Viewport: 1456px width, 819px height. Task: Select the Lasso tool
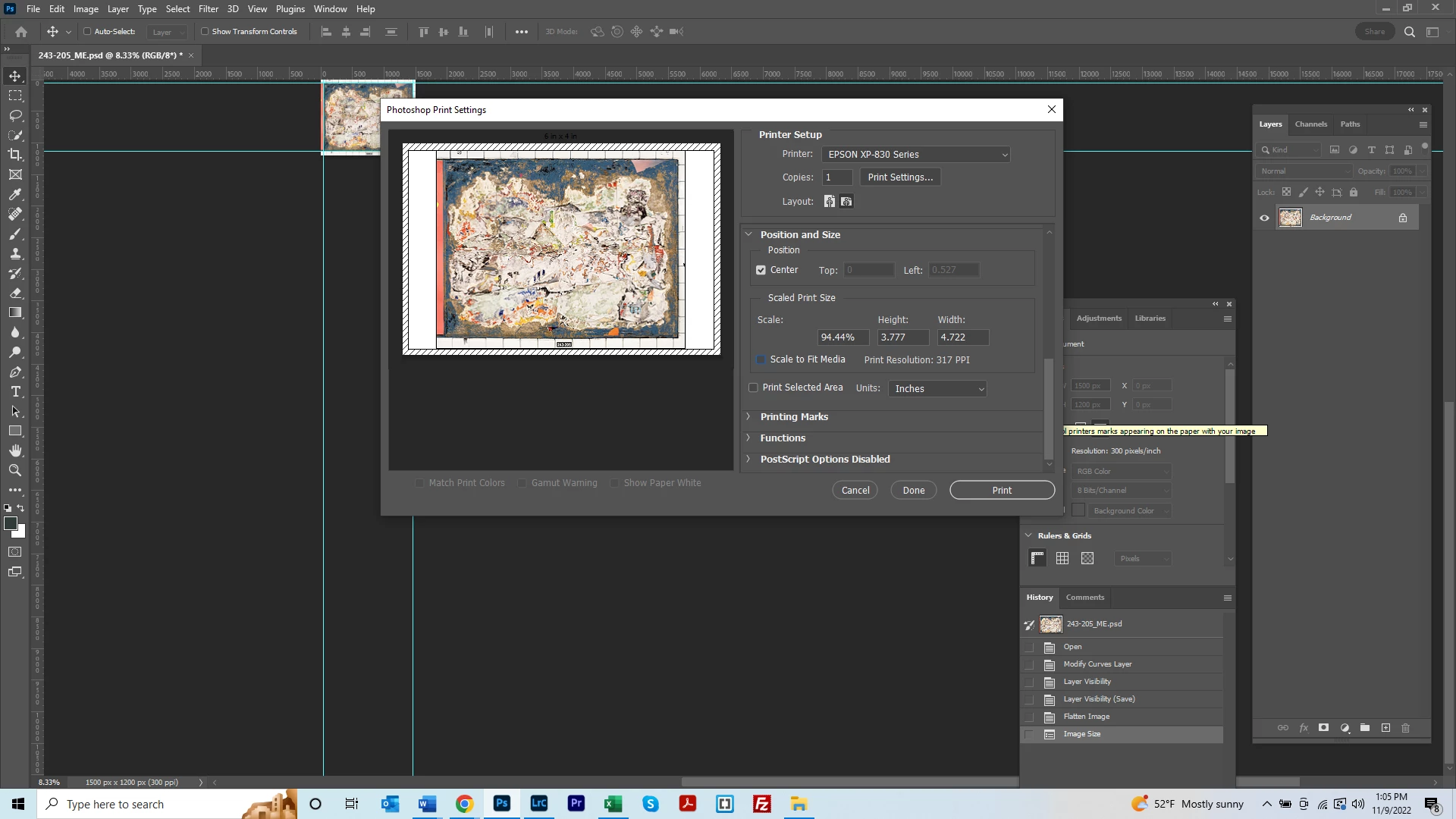[x=15, y=115]
